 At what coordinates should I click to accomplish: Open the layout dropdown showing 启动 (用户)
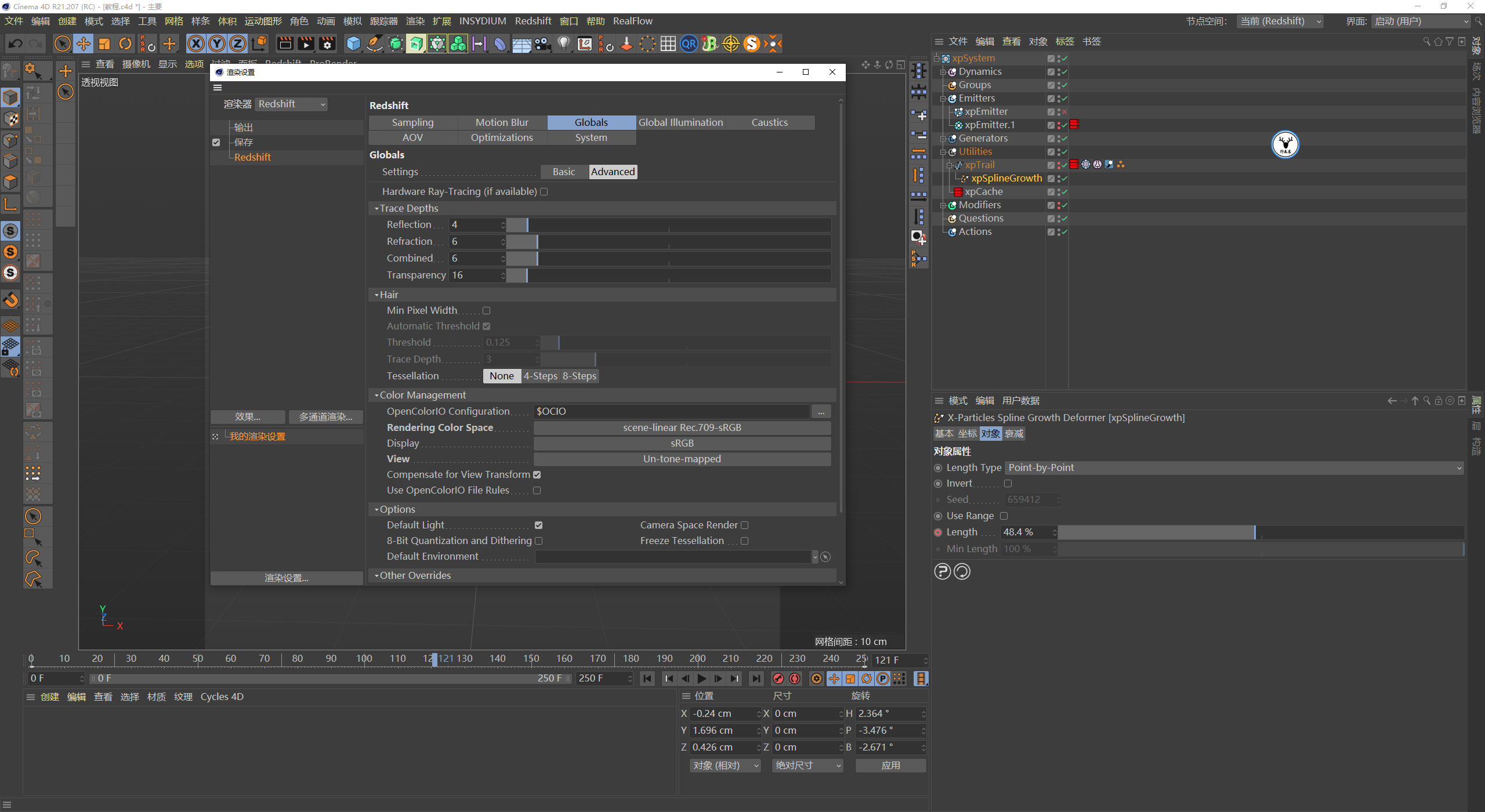[x=1421, y=21]
